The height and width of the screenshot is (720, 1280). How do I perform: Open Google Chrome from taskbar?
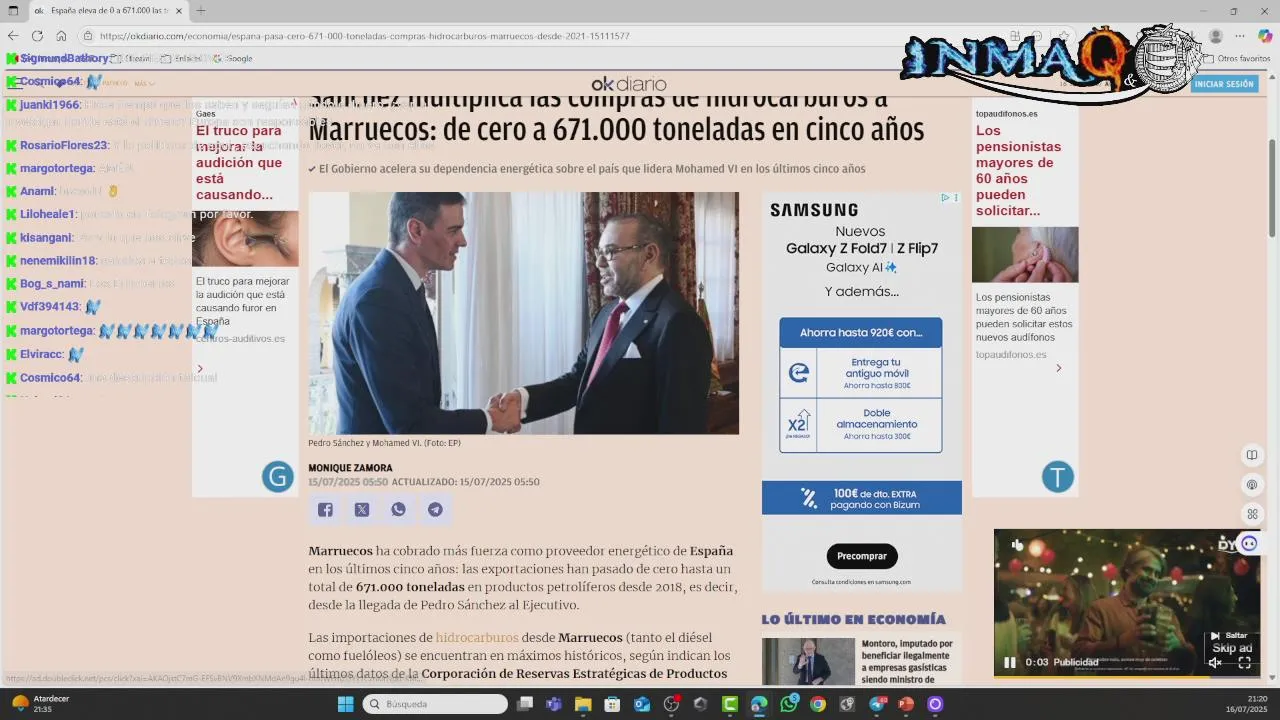click(818, 704)
